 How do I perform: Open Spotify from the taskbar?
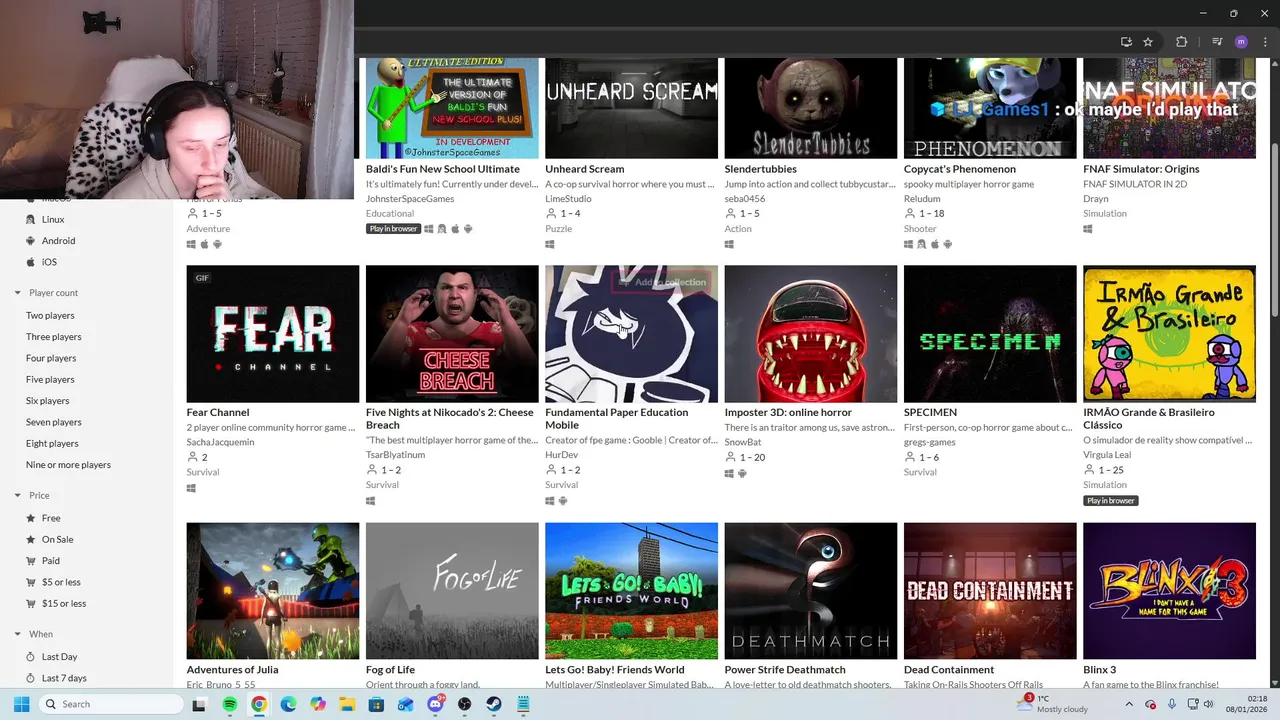point(229,704)
